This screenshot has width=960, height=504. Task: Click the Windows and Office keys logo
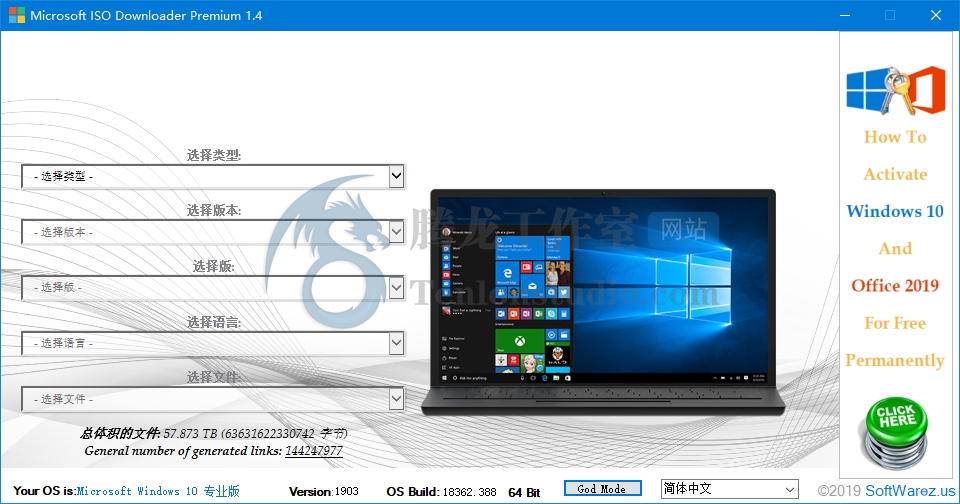pos(896,91)
